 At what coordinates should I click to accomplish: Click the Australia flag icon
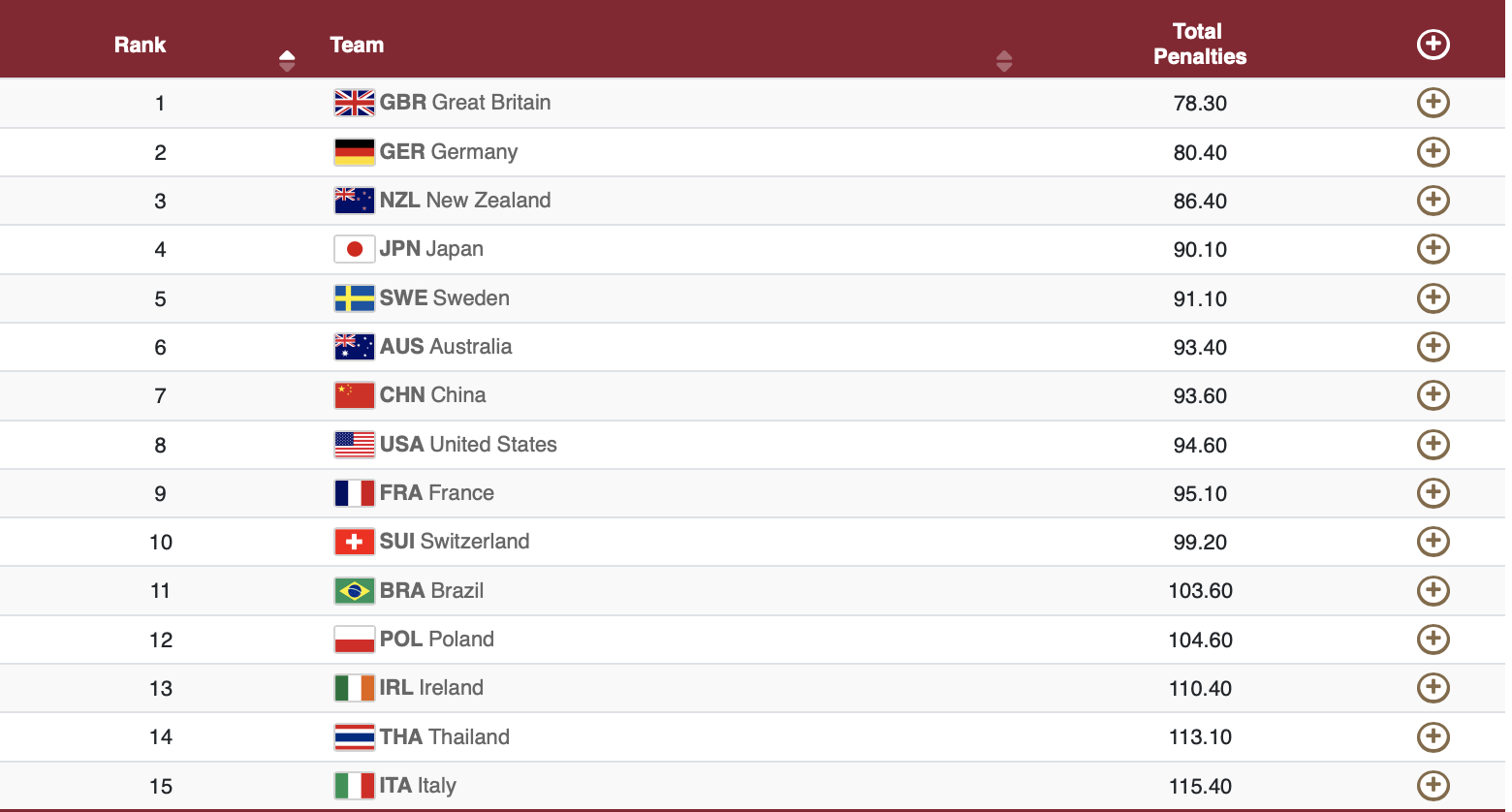pos(354,347)
